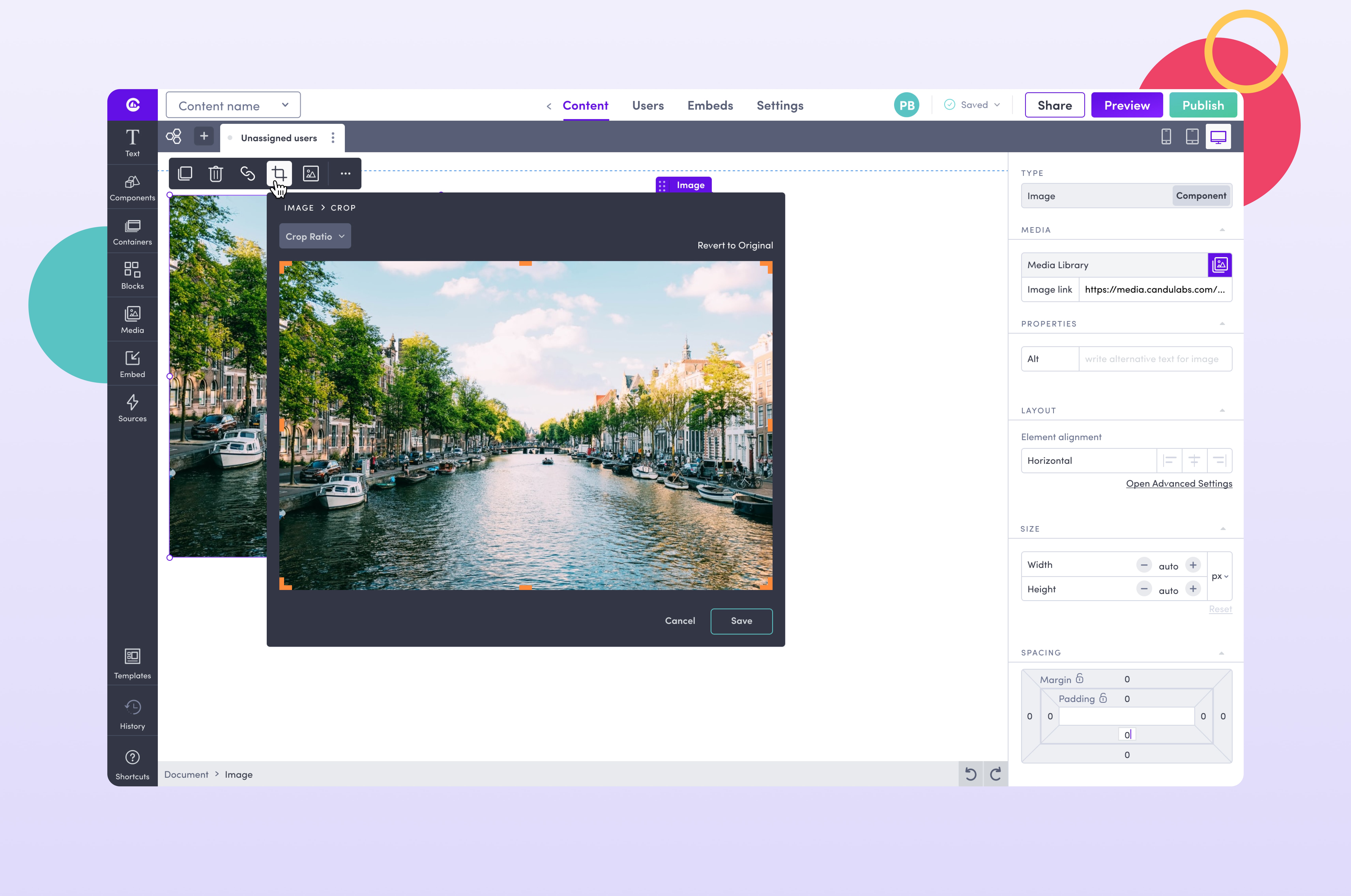Open the Content name dropdown

pyautogui.click(x=233, y=105)
